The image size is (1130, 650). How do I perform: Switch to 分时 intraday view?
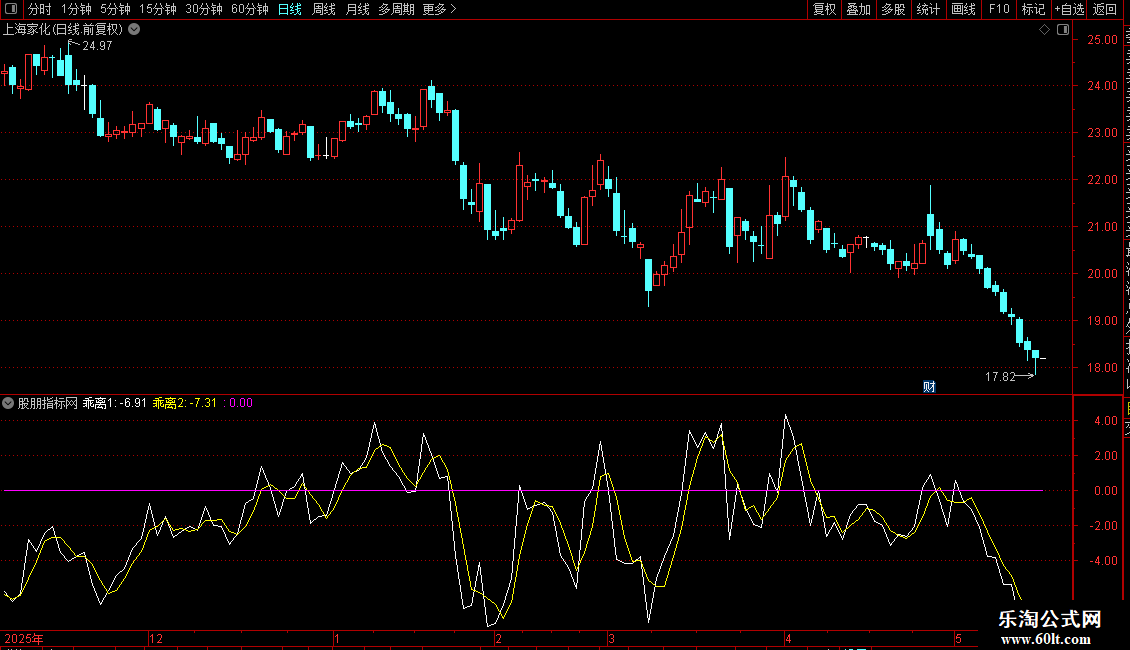pyautogui.click(x=40, y=9)
